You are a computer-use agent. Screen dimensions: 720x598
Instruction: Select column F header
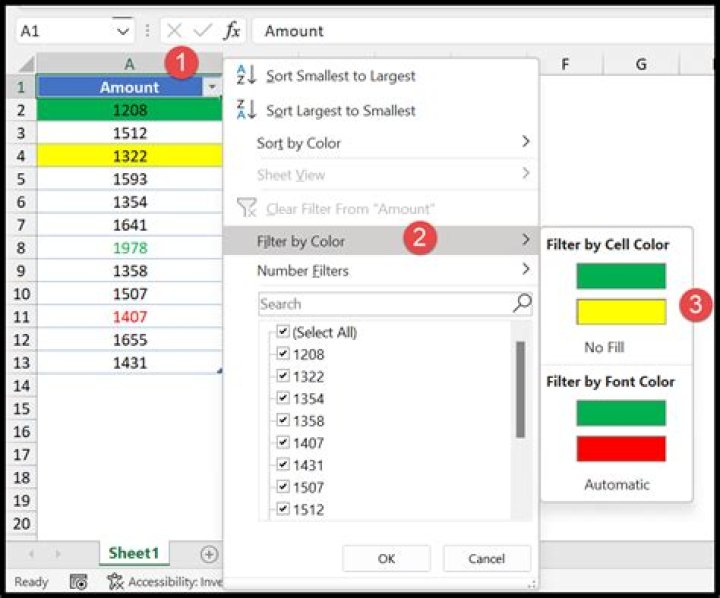(x=565, y=64)
